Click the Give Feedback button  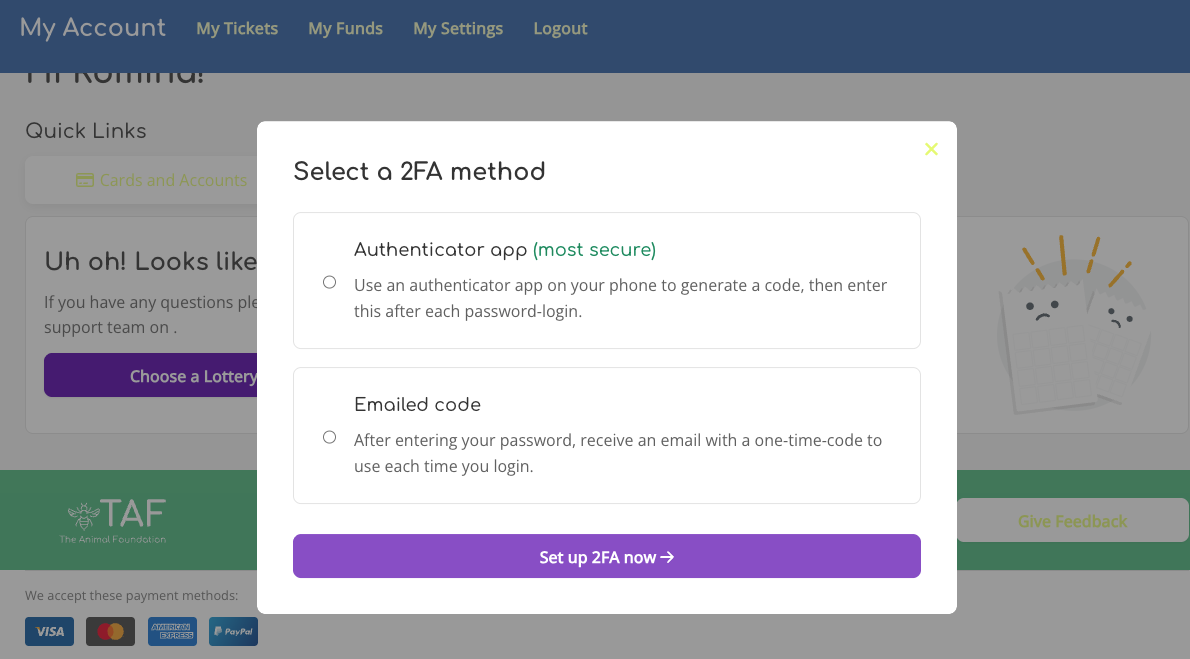point(1072,521)
